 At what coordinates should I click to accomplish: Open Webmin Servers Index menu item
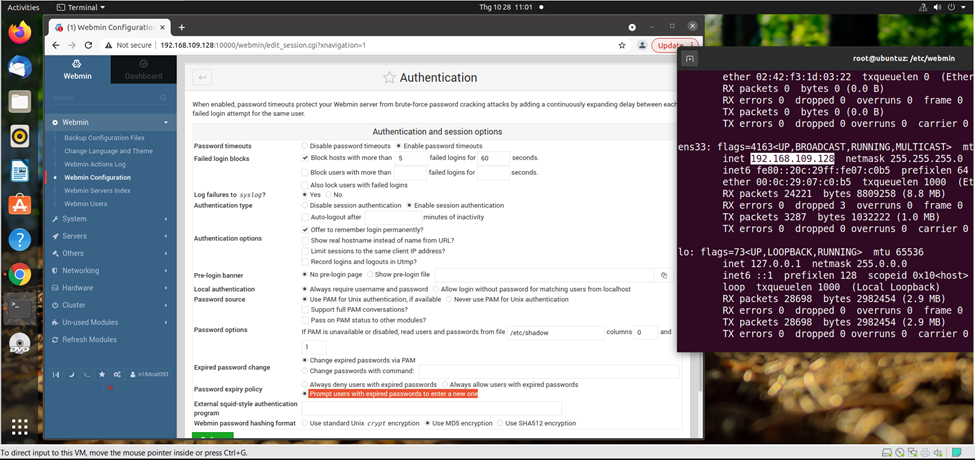pos(97,191)
